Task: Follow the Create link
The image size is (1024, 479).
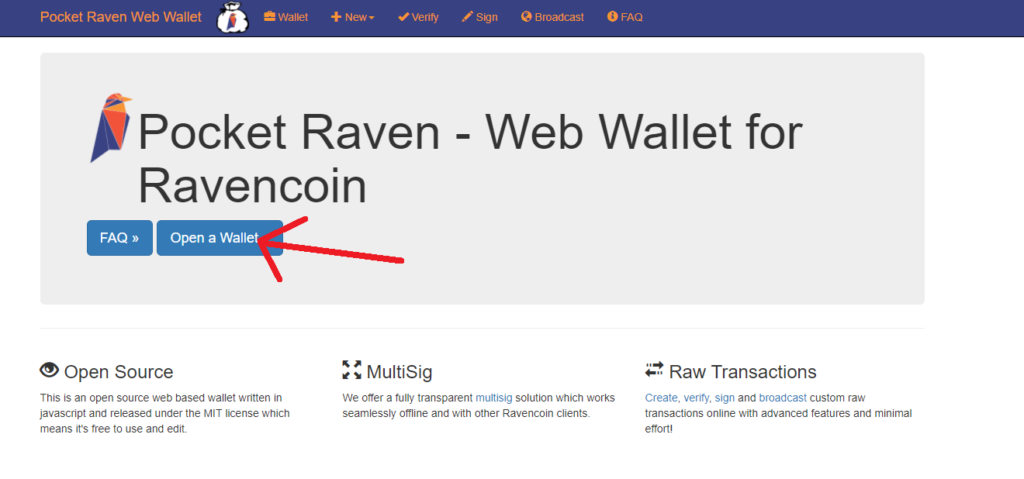Action: pos(661,397)
